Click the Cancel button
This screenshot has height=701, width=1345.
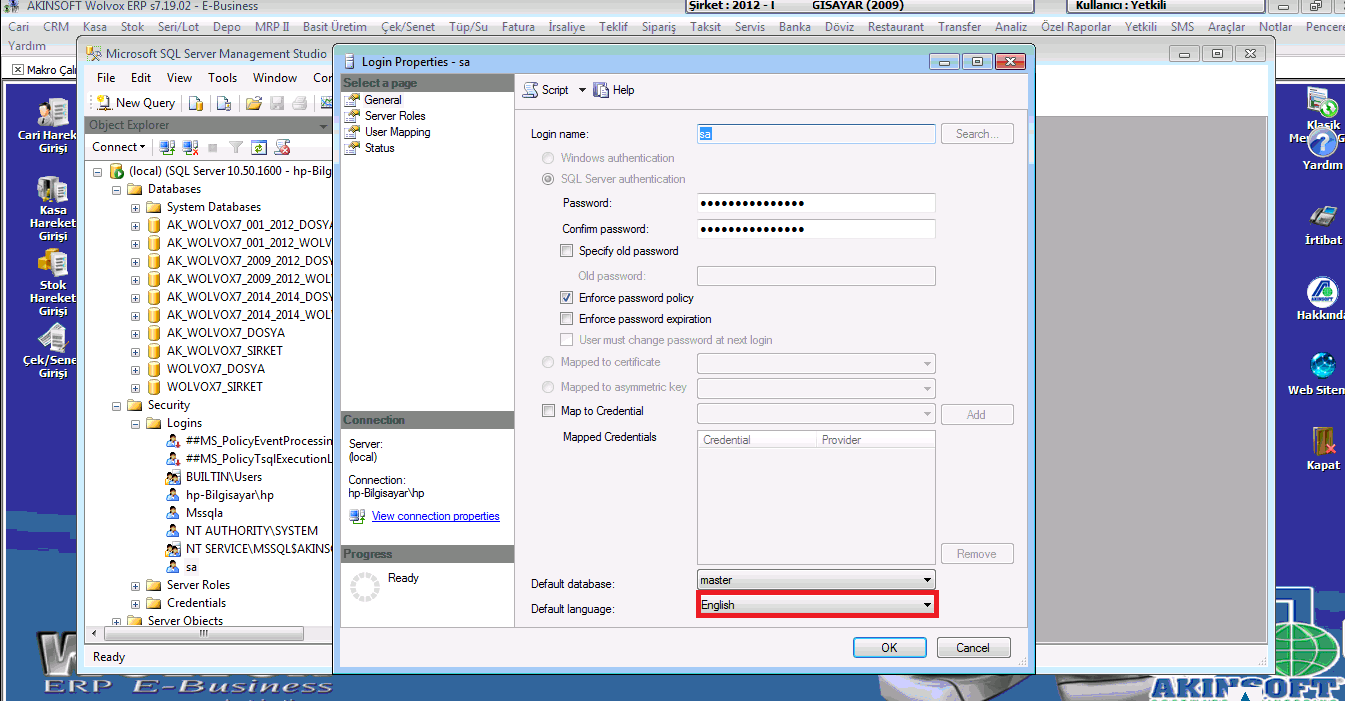pyautogui.click(x=973, y=648)
